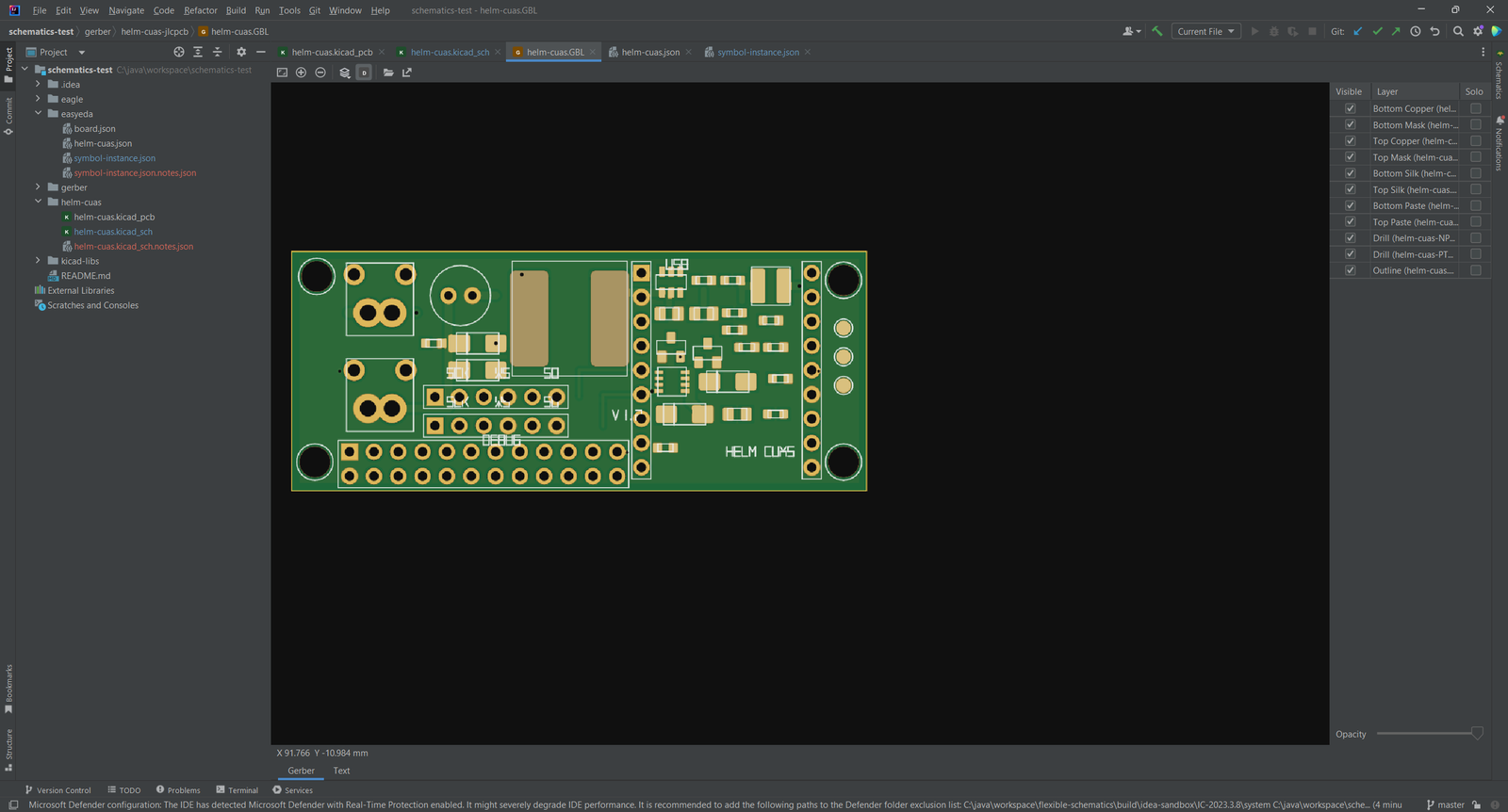Toggle Top Copper layer visibility checkbox

point(1350,141)
